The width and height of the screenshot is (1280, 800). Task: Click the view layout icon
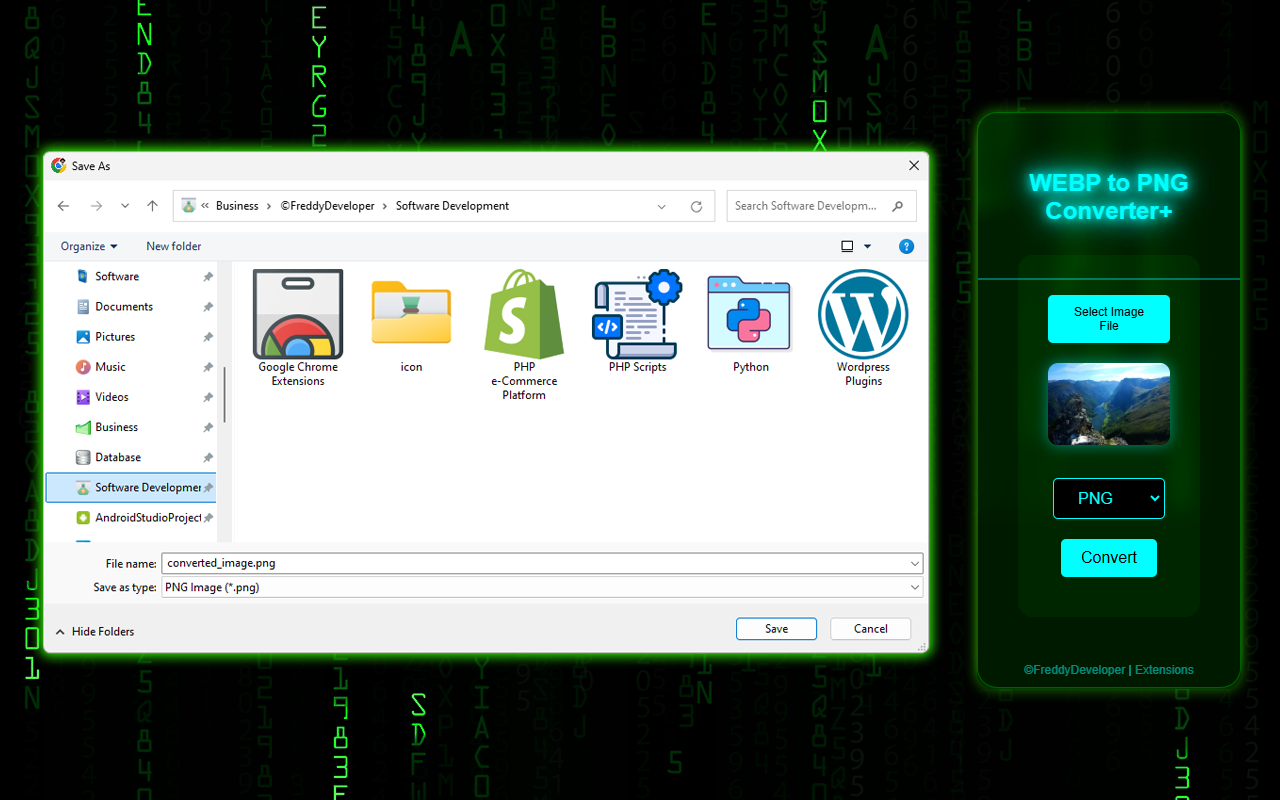tap(847, 246)
